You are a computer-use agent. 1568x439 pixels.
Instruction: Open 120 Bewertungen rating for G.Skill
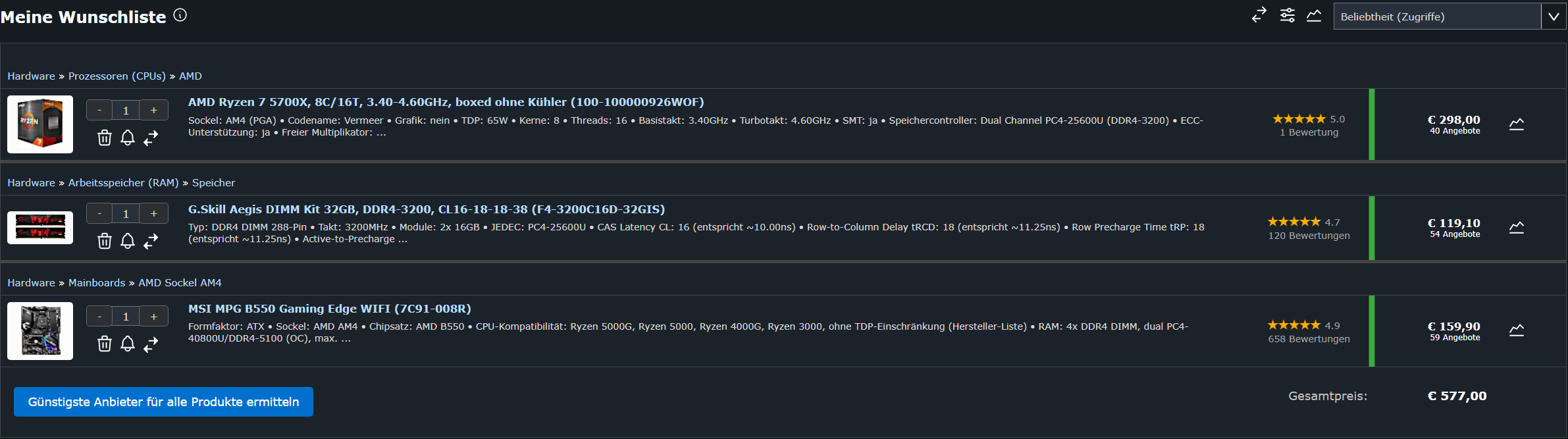click(x=1309, y=236)
